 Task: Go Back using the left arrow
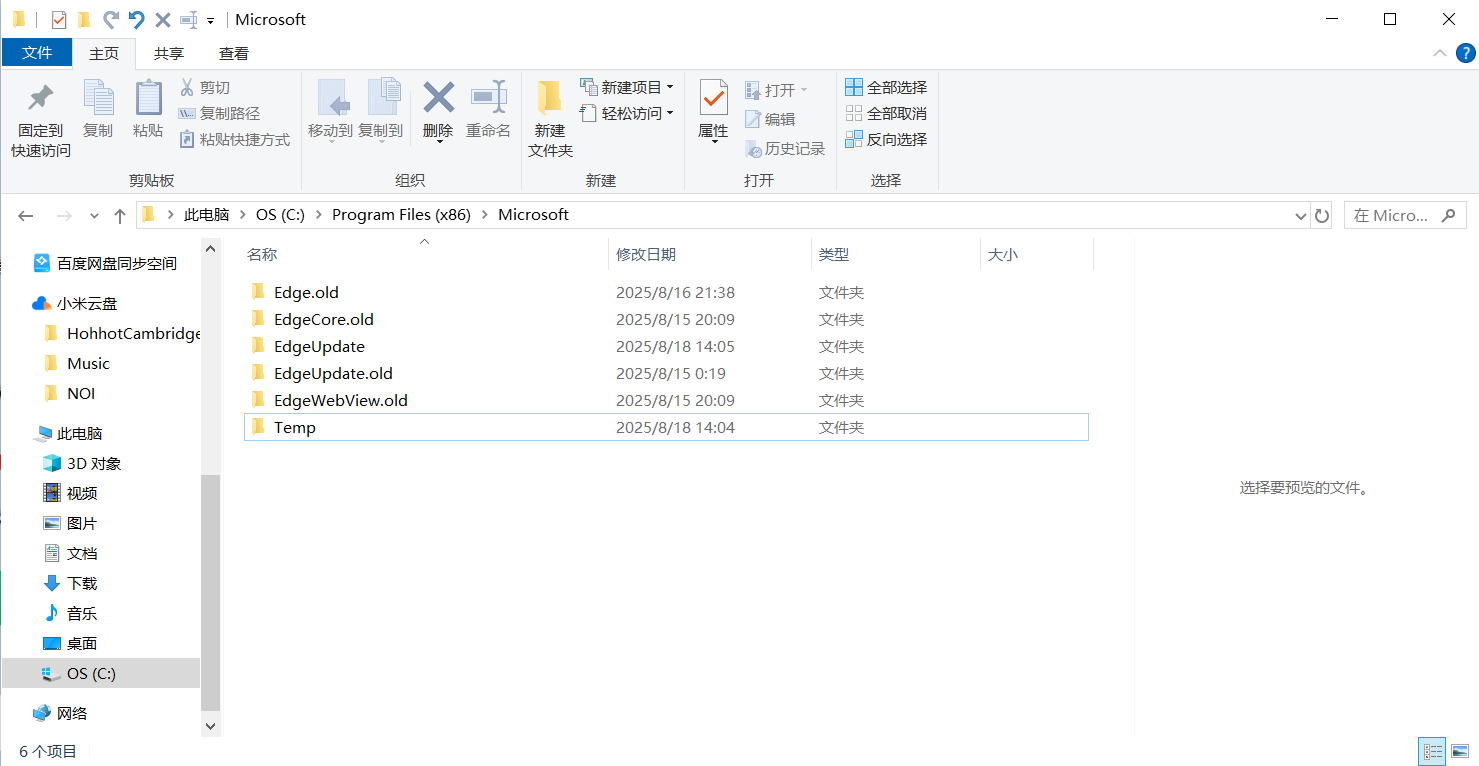click(x=26, y=215)
